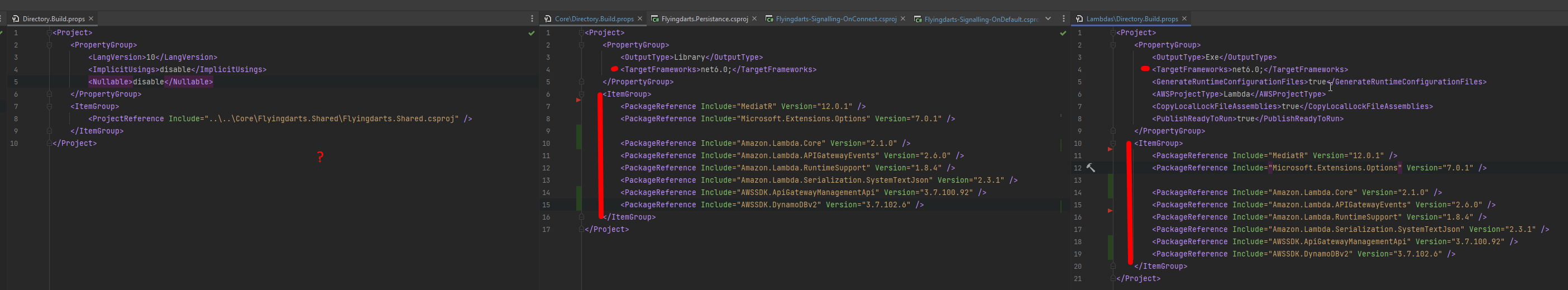Click the ImplicitUsings disable line
1568x290 pixels.
pyautogui.click(x=177, y=69)
